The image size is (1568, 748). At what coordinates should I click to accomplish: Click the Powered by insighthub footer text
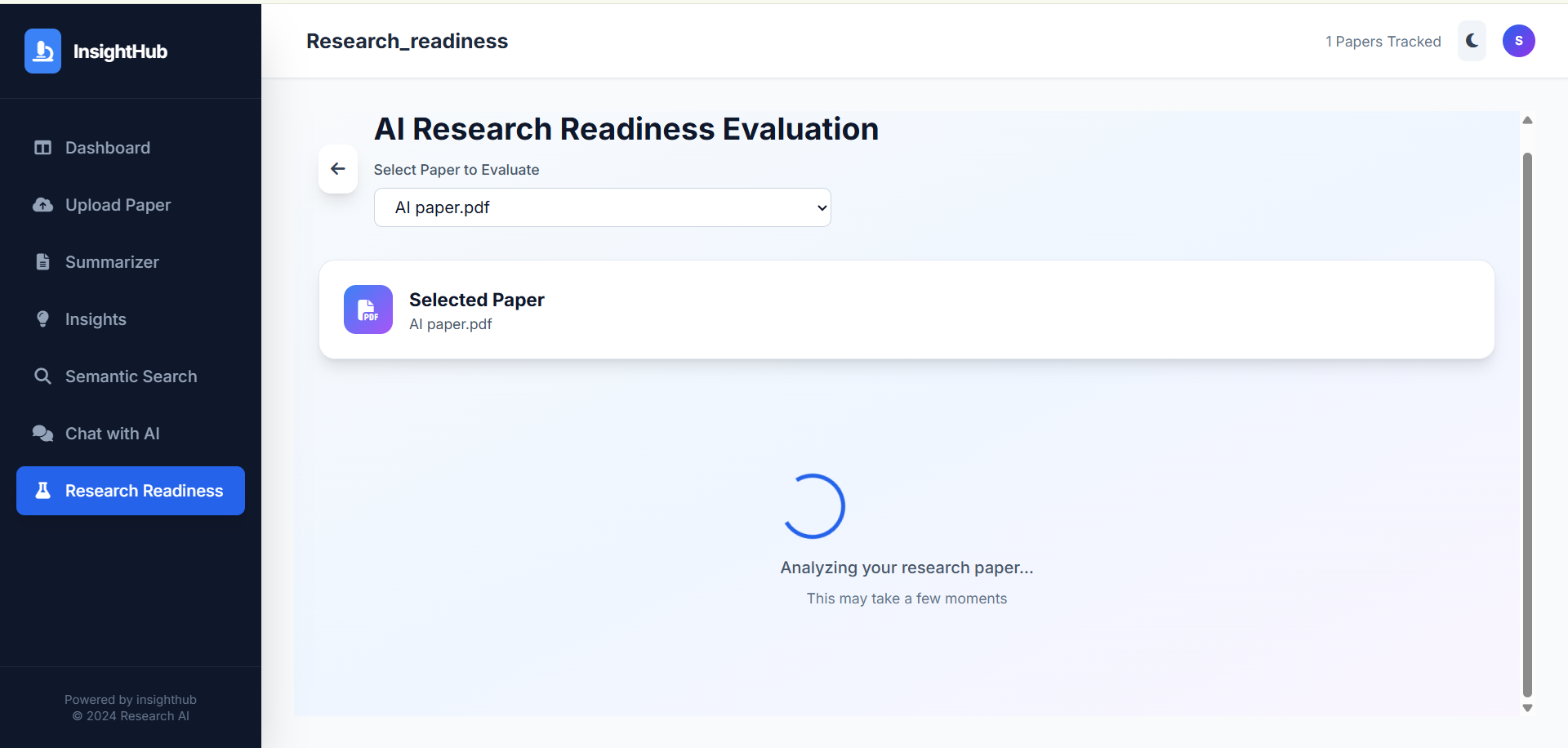131,700
